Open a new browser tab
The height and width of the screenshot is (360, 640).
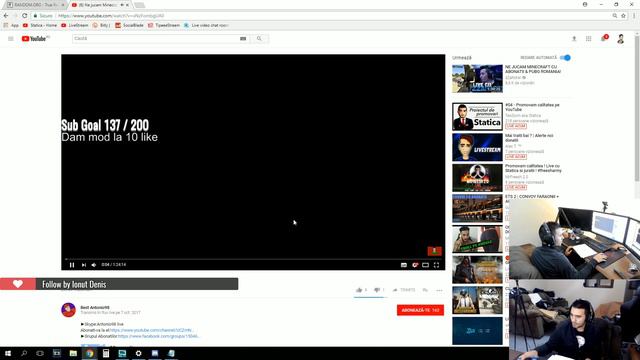click(140, 5)
